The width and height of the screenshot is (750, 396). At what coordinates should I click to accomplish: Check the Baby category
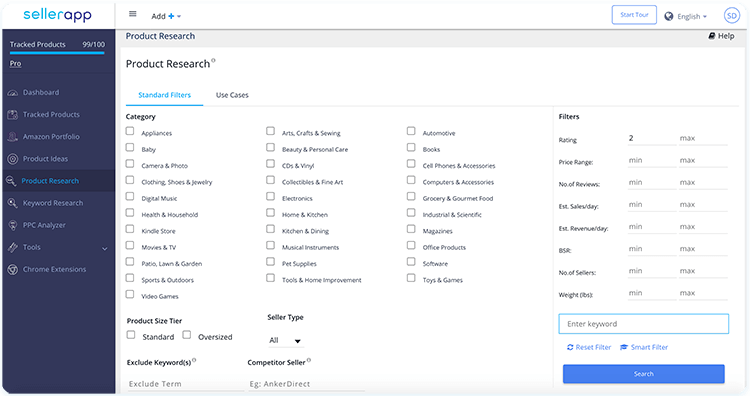pos(130,147)
